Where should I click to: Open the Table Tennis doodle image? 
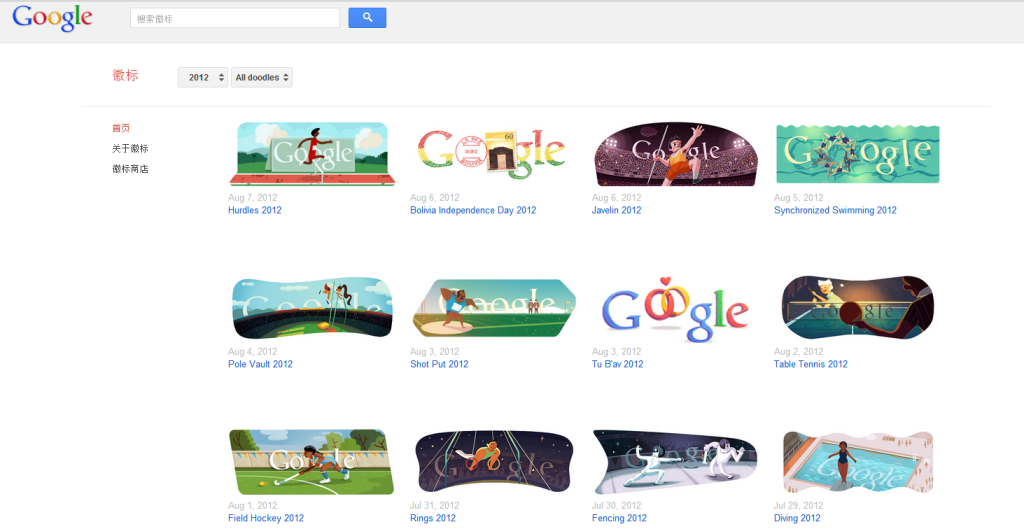(x=857, y=307)
